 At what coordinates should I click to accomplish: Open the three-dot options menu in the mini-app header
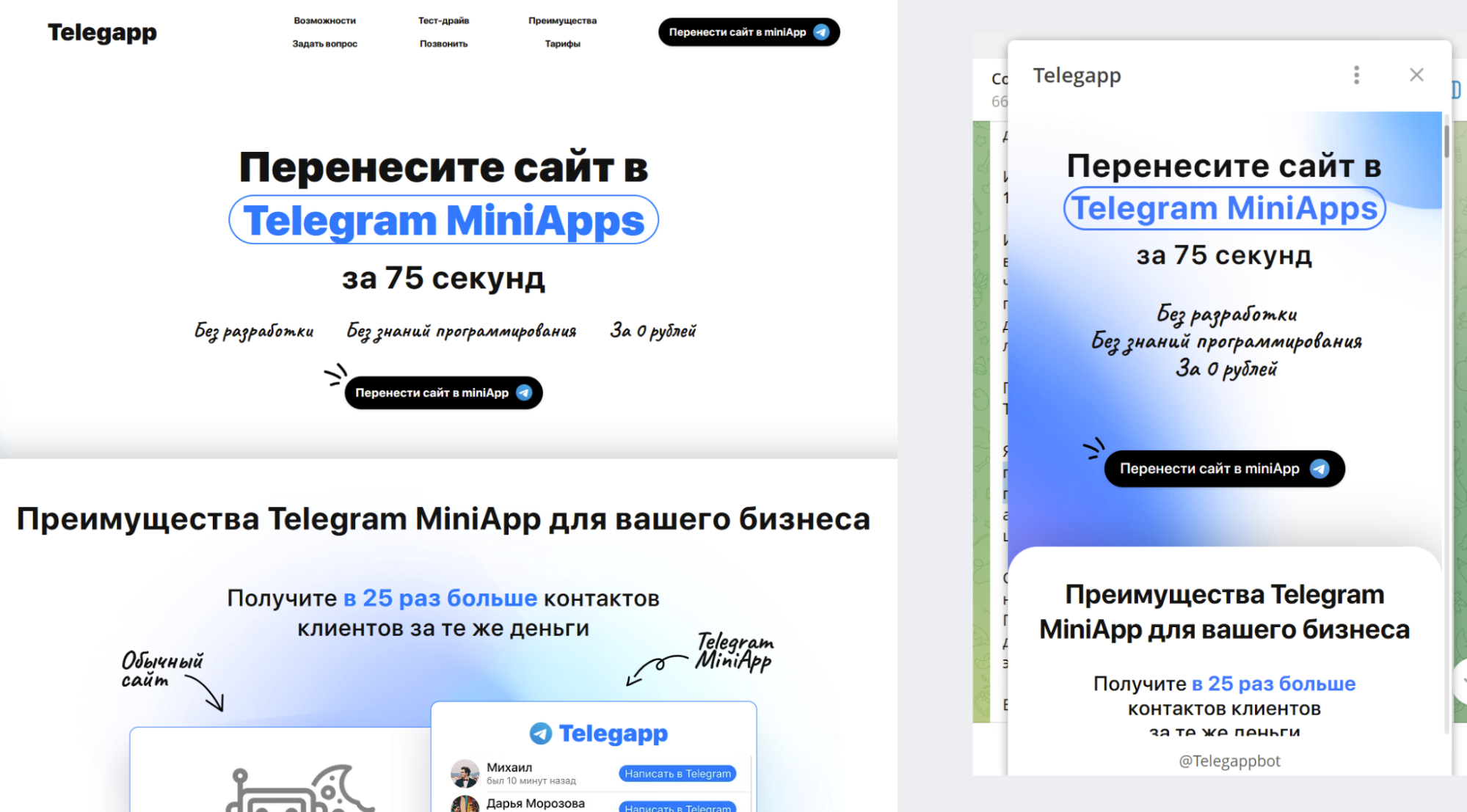(x=1355, y=75)
